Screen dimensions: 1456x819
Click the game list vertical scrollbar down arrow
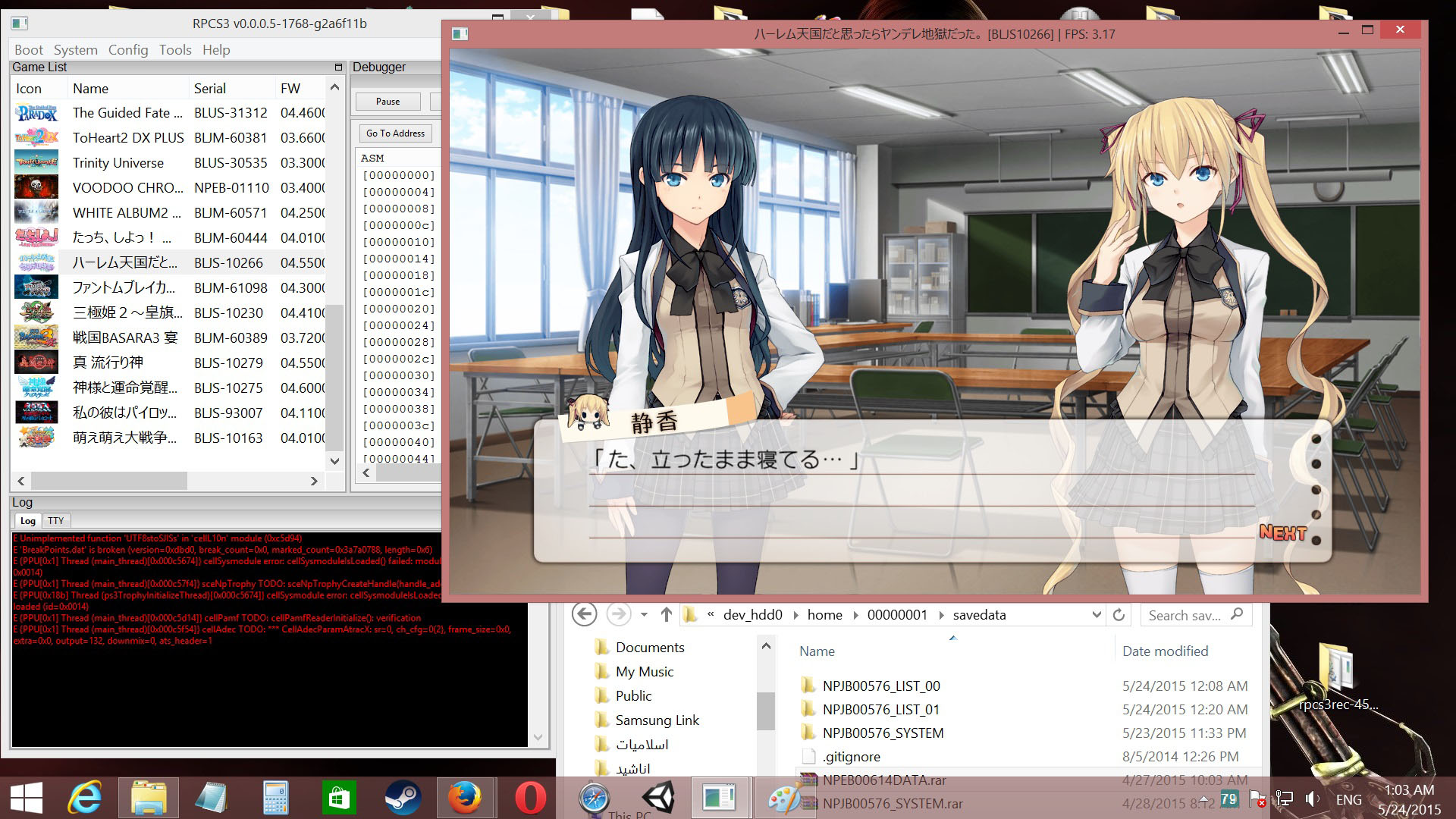pyautogui.click(x=334, y=460)
